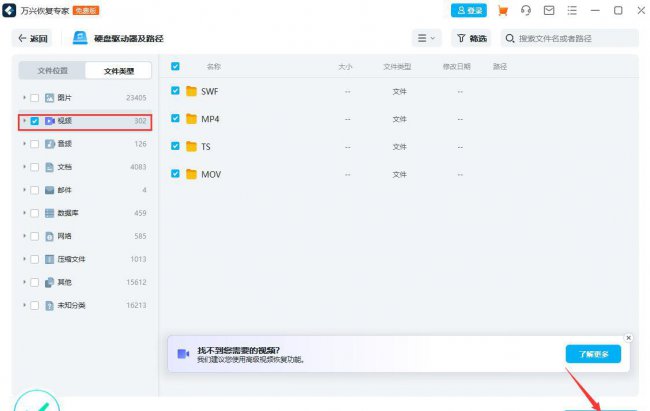650x411 pixels.
Task: Open the MP4 folder icon
Action: click(191, 119)
